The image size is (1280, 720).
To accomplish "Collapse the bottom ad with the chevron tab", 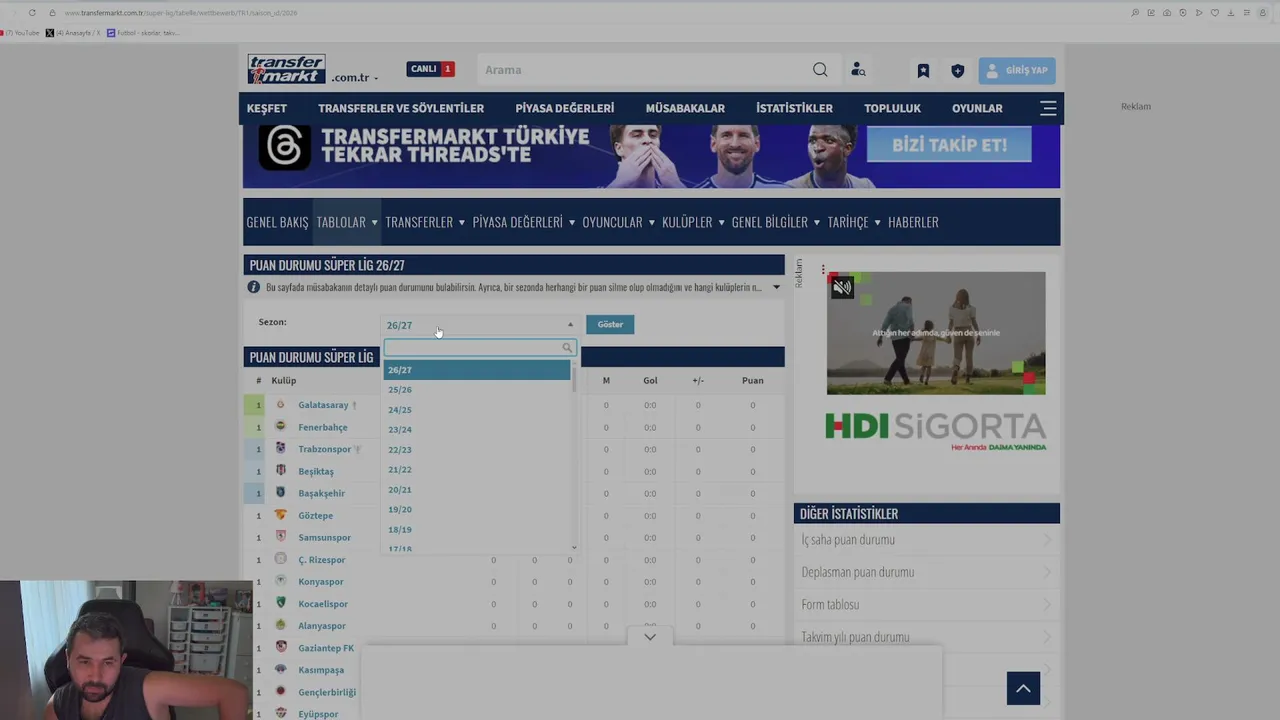I will (x=650, y=637).
